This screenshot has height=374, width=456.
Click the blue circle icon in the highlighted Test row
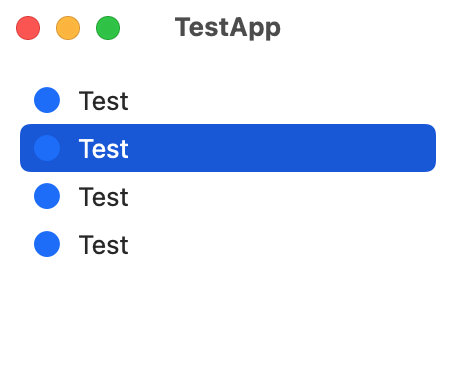point(47,148)
